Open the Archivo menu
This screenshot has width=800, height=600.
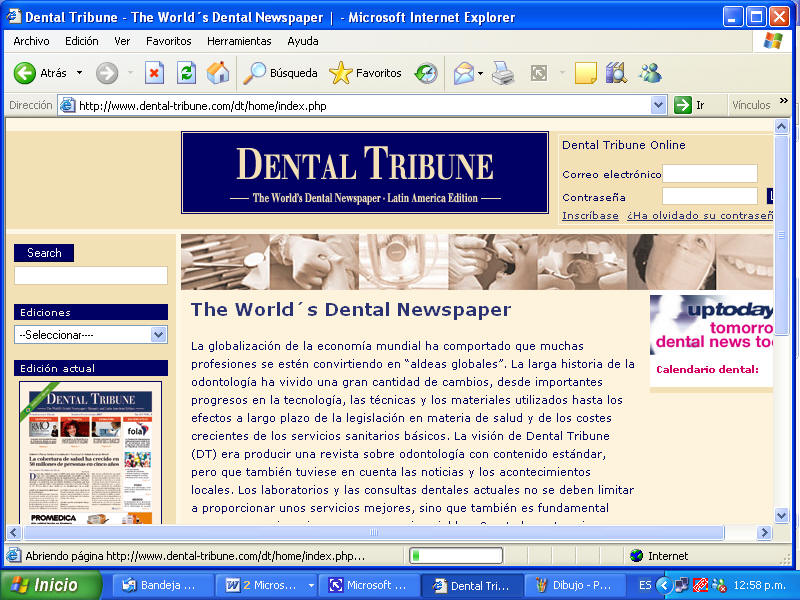pos(31,41)
